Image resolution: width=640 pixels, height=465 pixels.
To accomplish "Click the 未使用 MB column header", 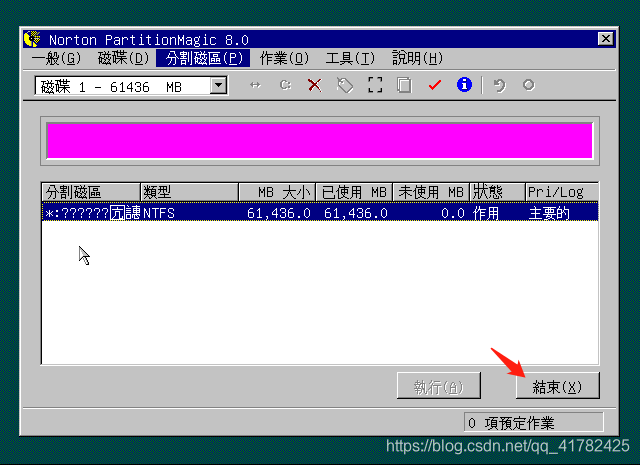I will [x=431, y=192].
